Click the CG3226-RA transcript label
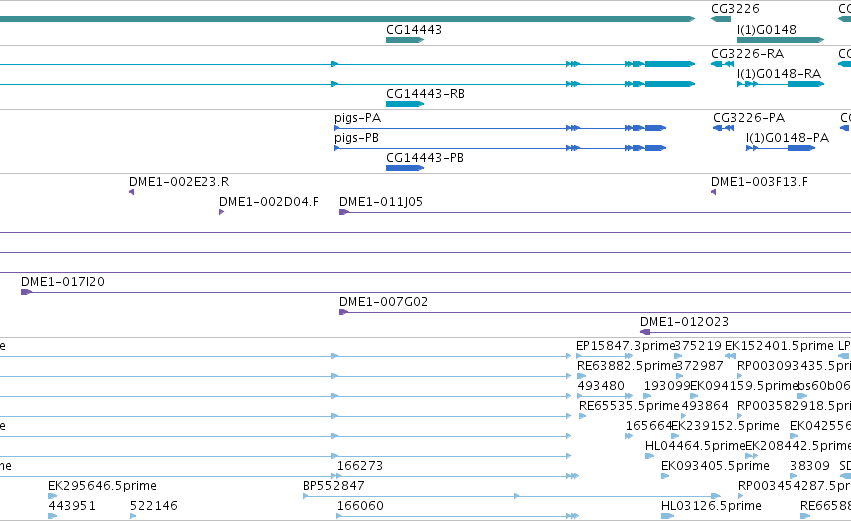851x521 pixels. pos(747,54)
